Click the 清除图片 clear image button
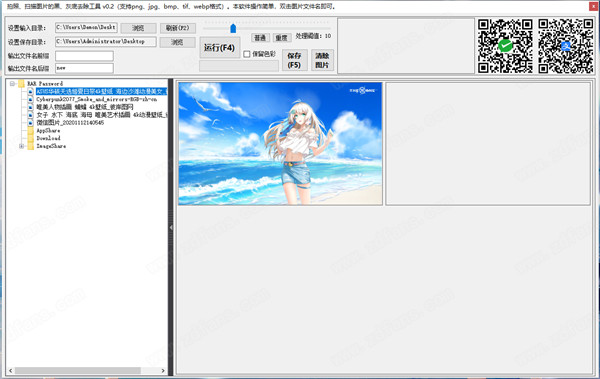 tap(322, 60)
